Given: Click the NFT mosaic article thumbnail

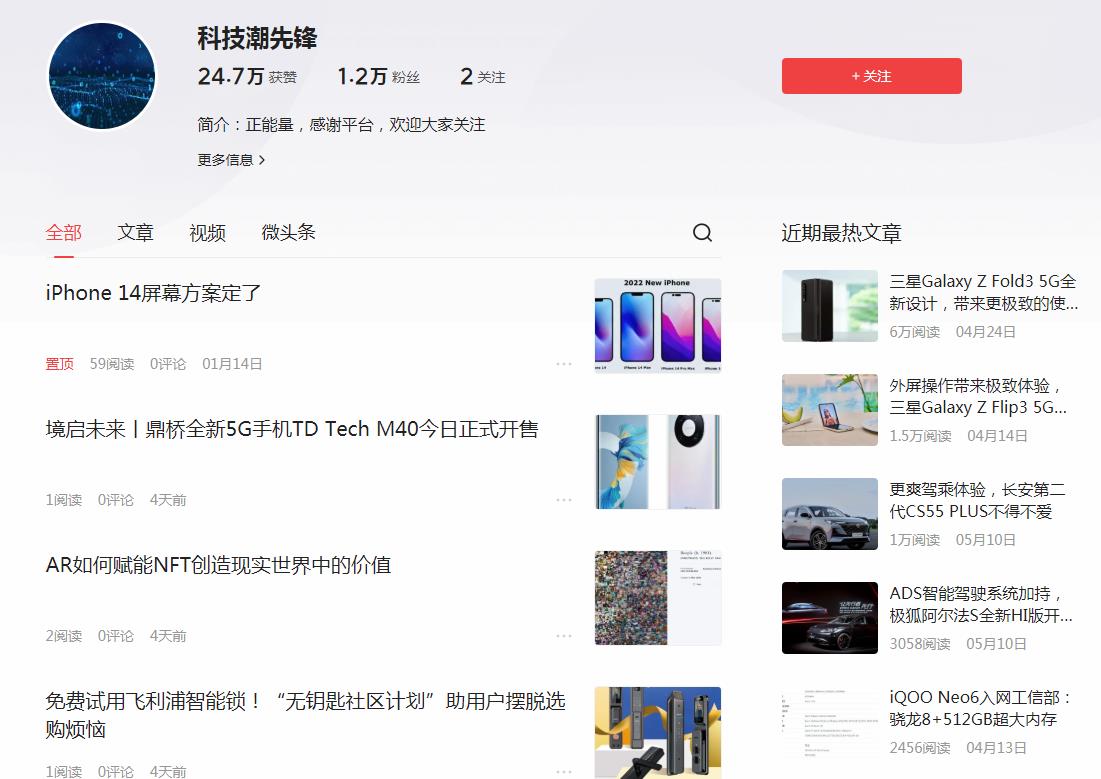Looking at the screenshot, I should tap(658, 598).
